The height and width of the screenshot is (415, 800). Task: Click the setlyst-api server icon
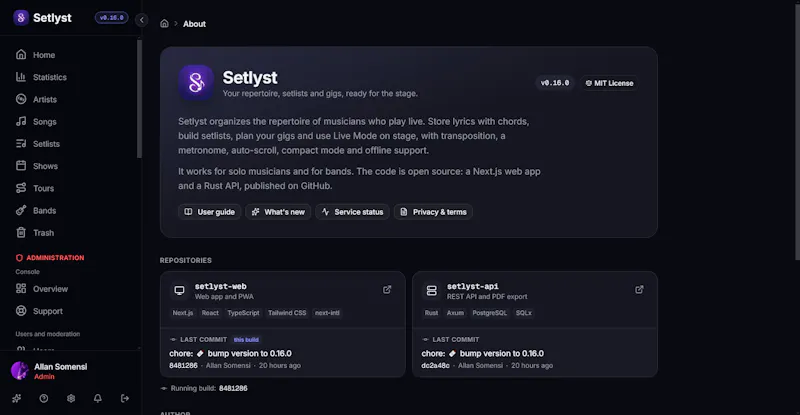[x=432, y=290]
